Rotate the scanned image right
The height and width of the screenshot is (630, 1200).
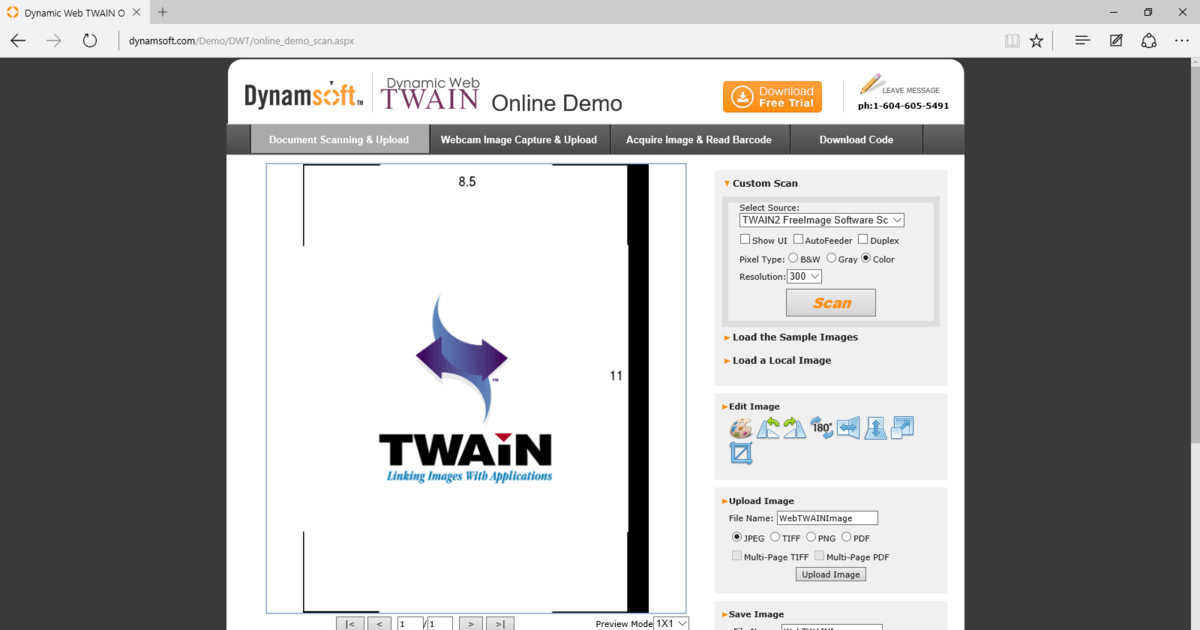point(794,428)
